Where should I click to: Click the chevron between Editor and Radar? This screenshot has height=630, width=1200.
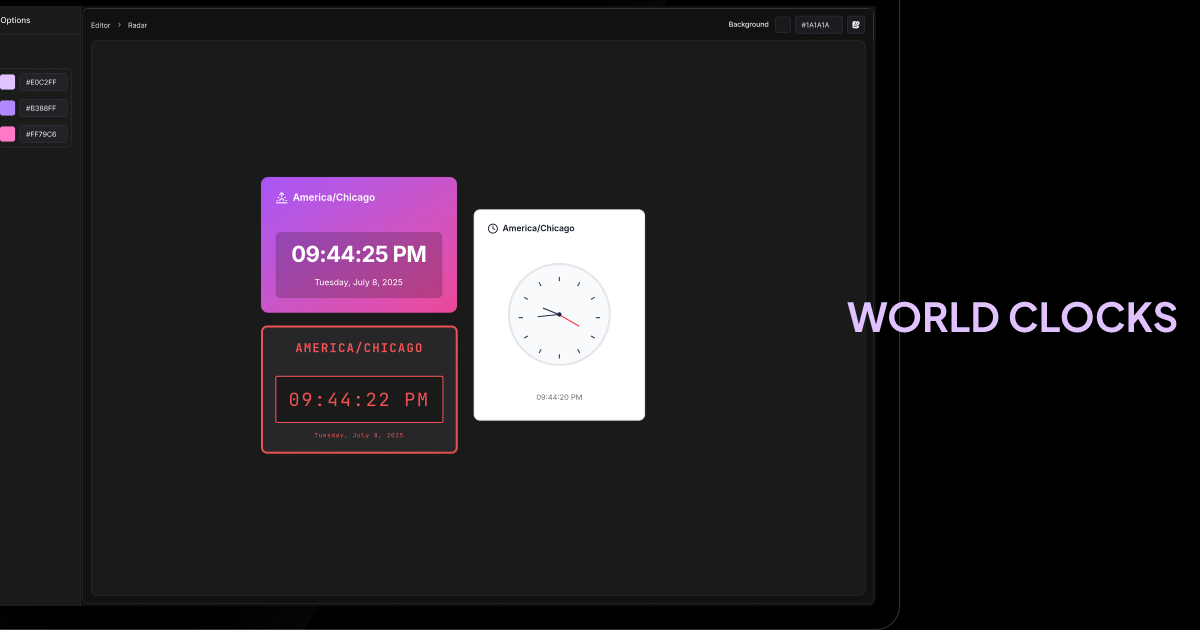118,25
